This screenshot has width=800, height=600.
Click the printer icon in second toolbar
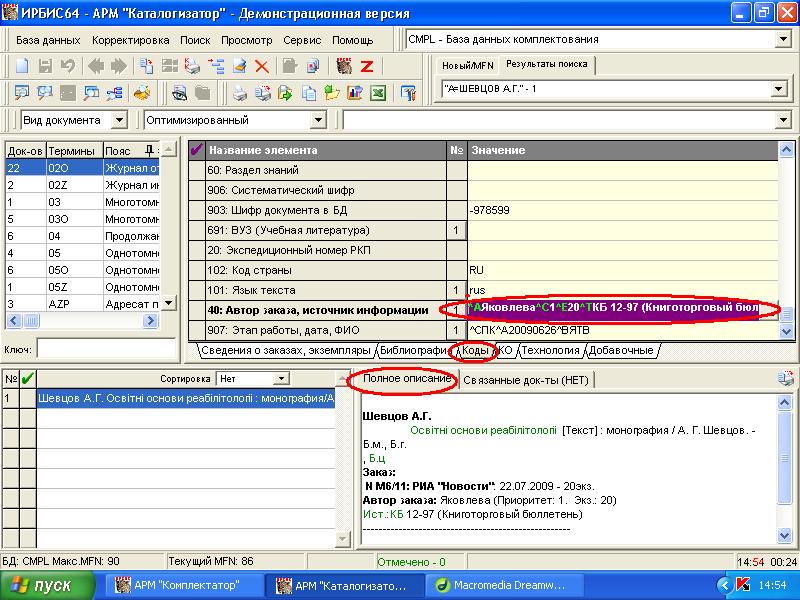pyautogui.click(x=240, y=93)
